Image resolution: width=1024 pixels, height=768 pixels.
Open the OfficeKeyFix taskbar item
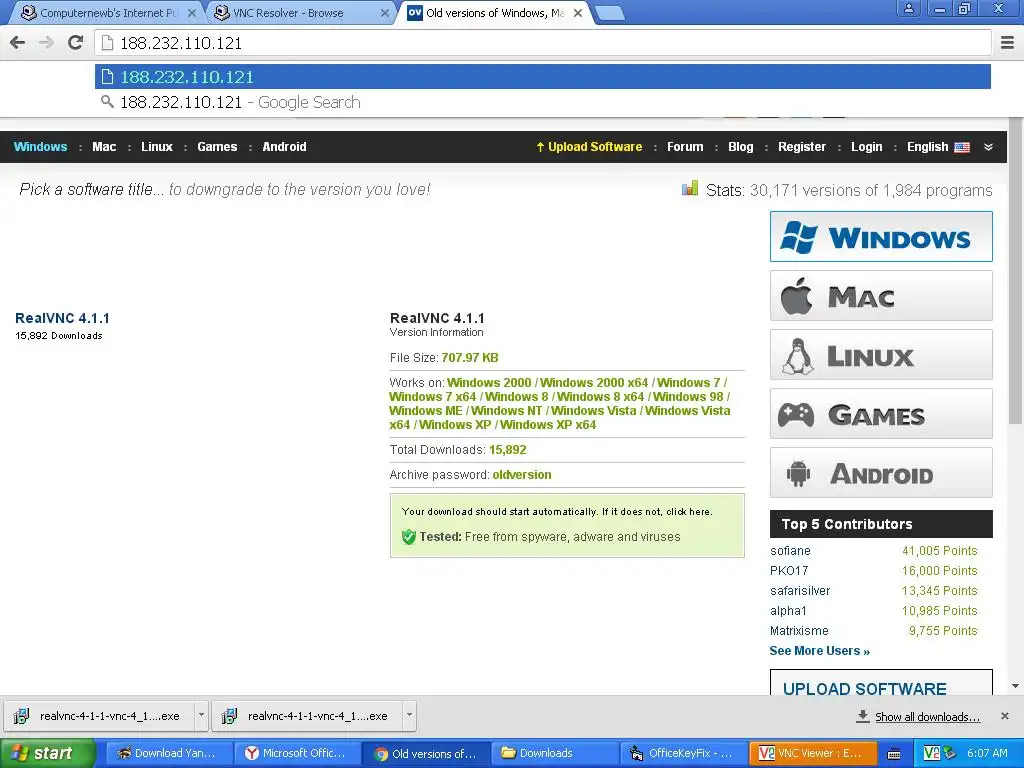click(x=684, y=754)
